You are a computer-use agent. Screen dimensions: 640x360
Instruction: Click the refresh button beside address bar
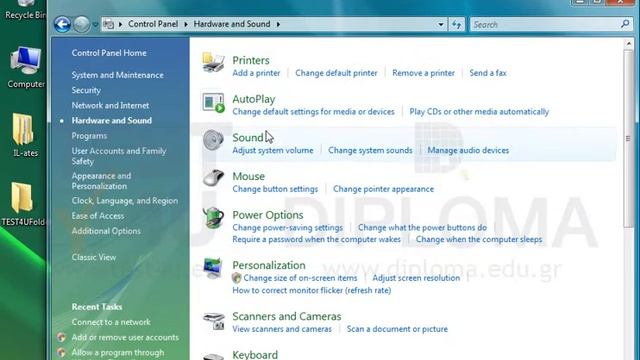coord(456,24)
